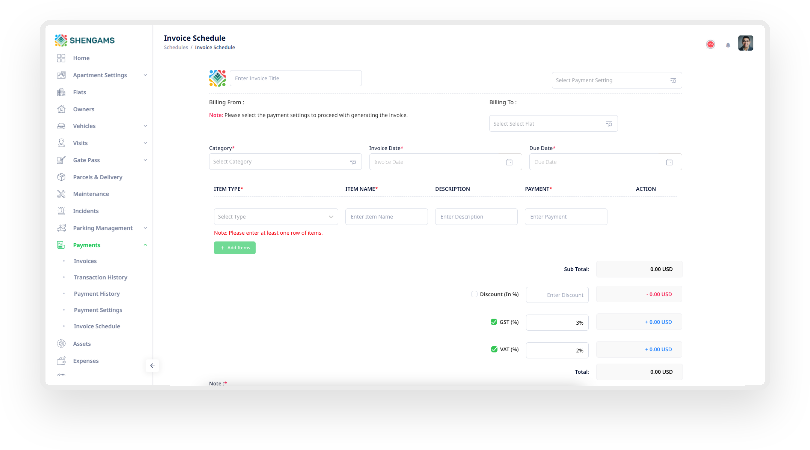Open Incidents menu label
Screen dimensions: 810x450
pos(86,211)
